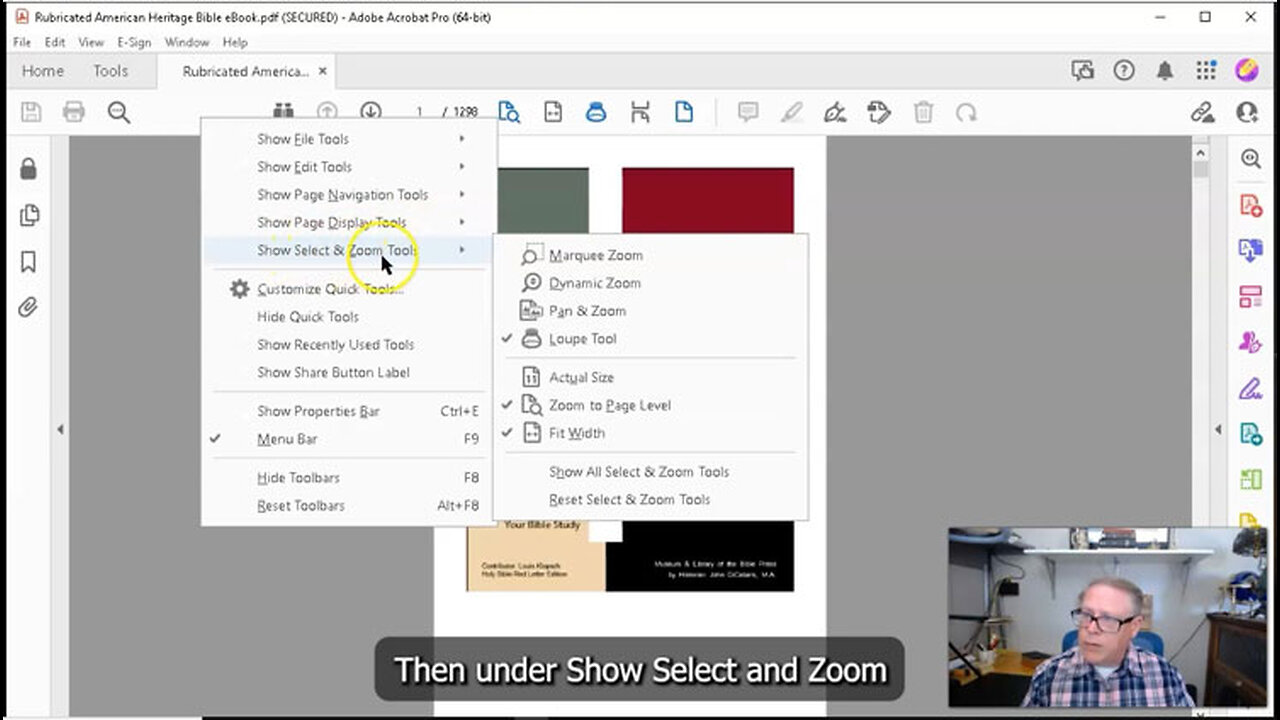Image resolution: width=1280 pixels, height=720 pixels.
Task: Open the Edit menu
Action: [55, 43]
